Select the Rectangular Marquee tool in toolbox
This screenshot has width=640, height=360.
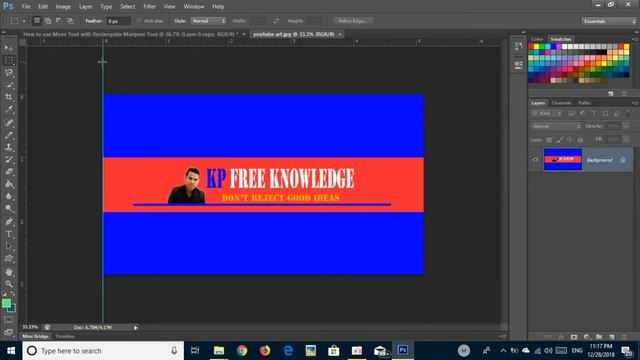pyautogui.click(x=9, y=60)
